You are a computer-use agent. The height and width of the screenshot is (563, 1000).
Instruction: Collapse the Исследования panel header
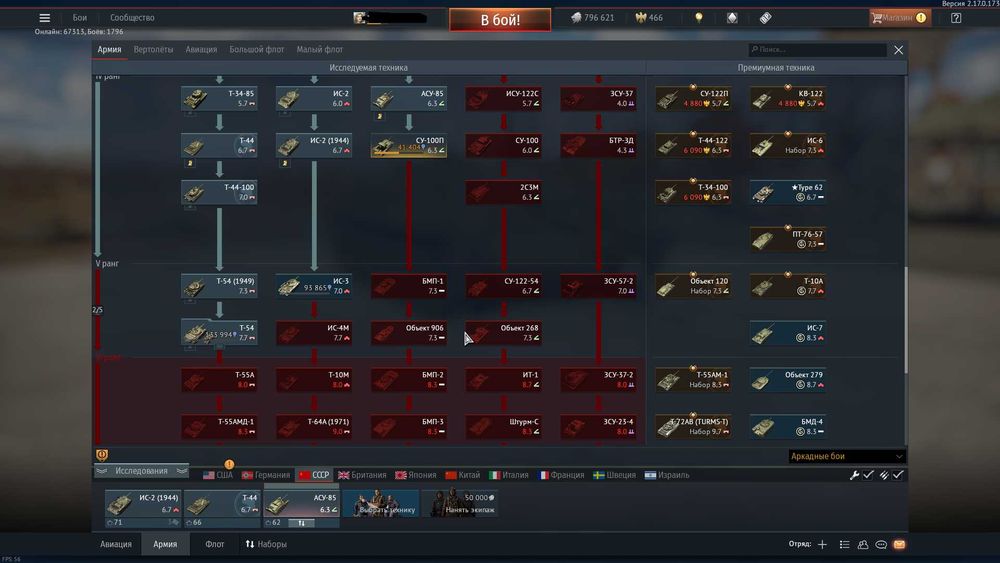(x=142, y=471)
